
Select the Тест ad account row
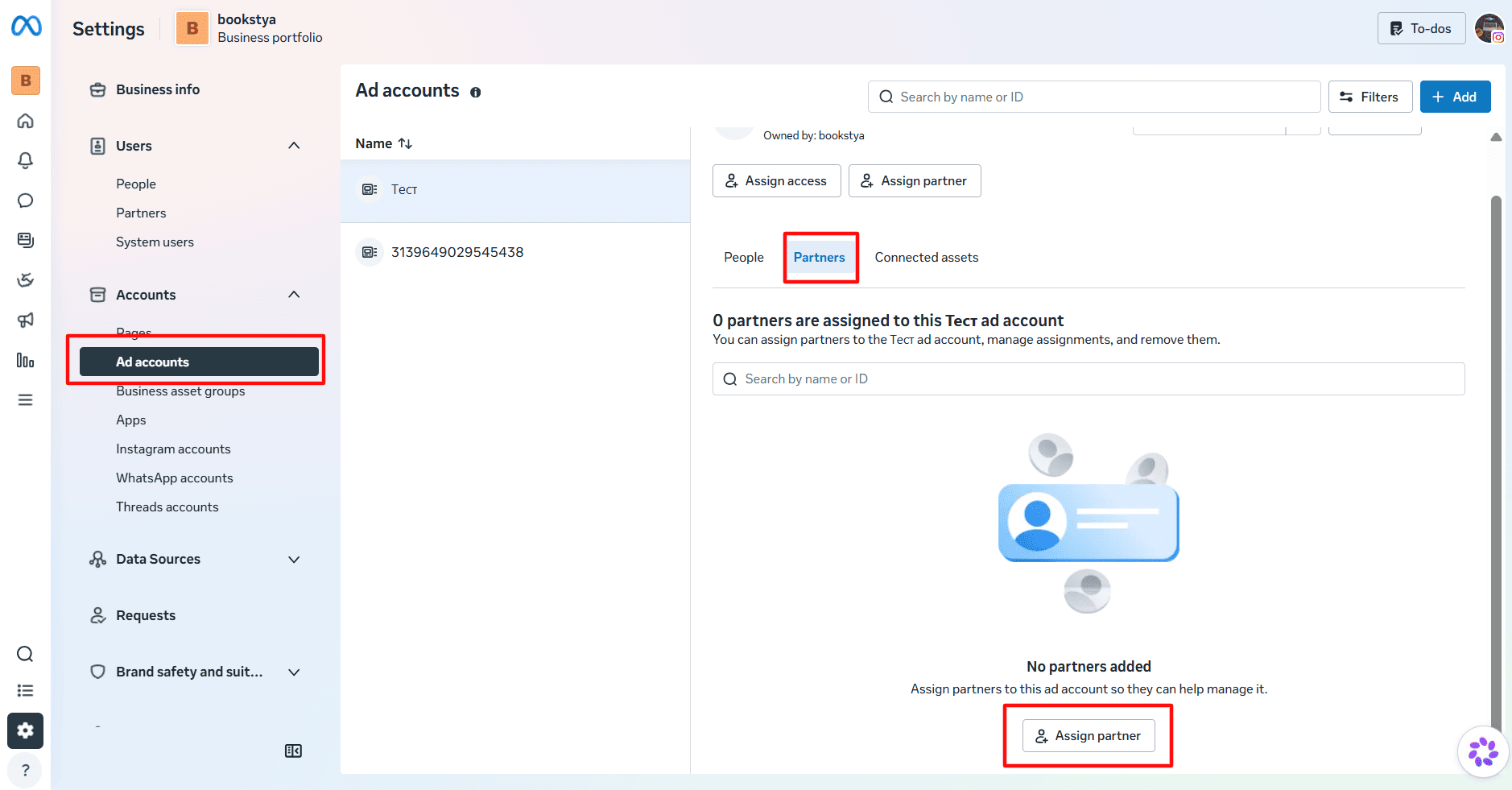click(515, 190)
